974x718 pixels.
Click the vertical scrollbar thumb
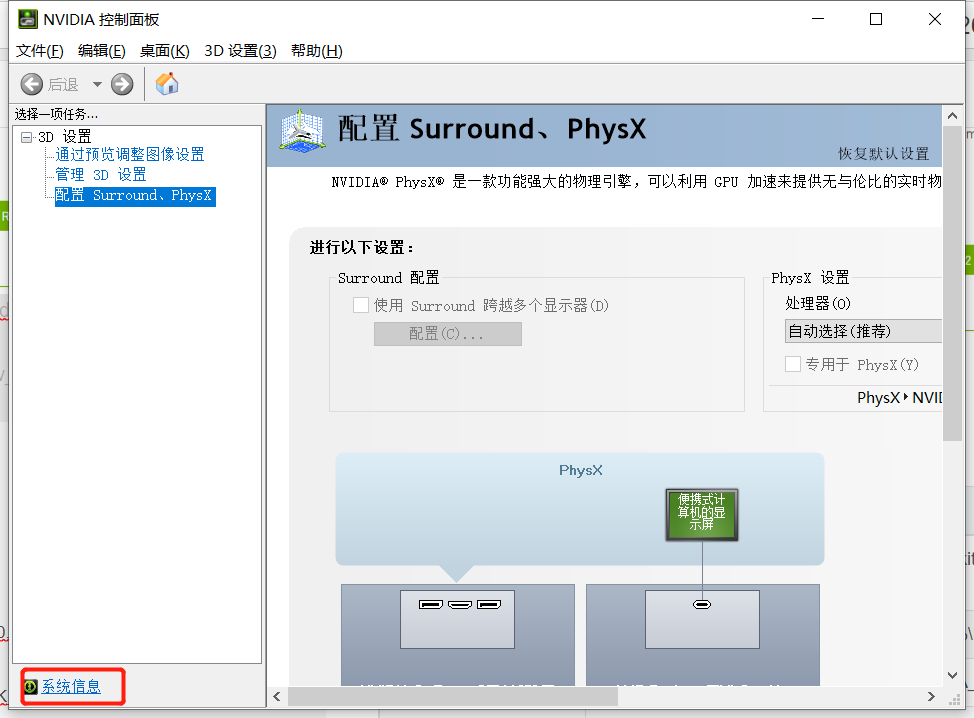point(952,283)
